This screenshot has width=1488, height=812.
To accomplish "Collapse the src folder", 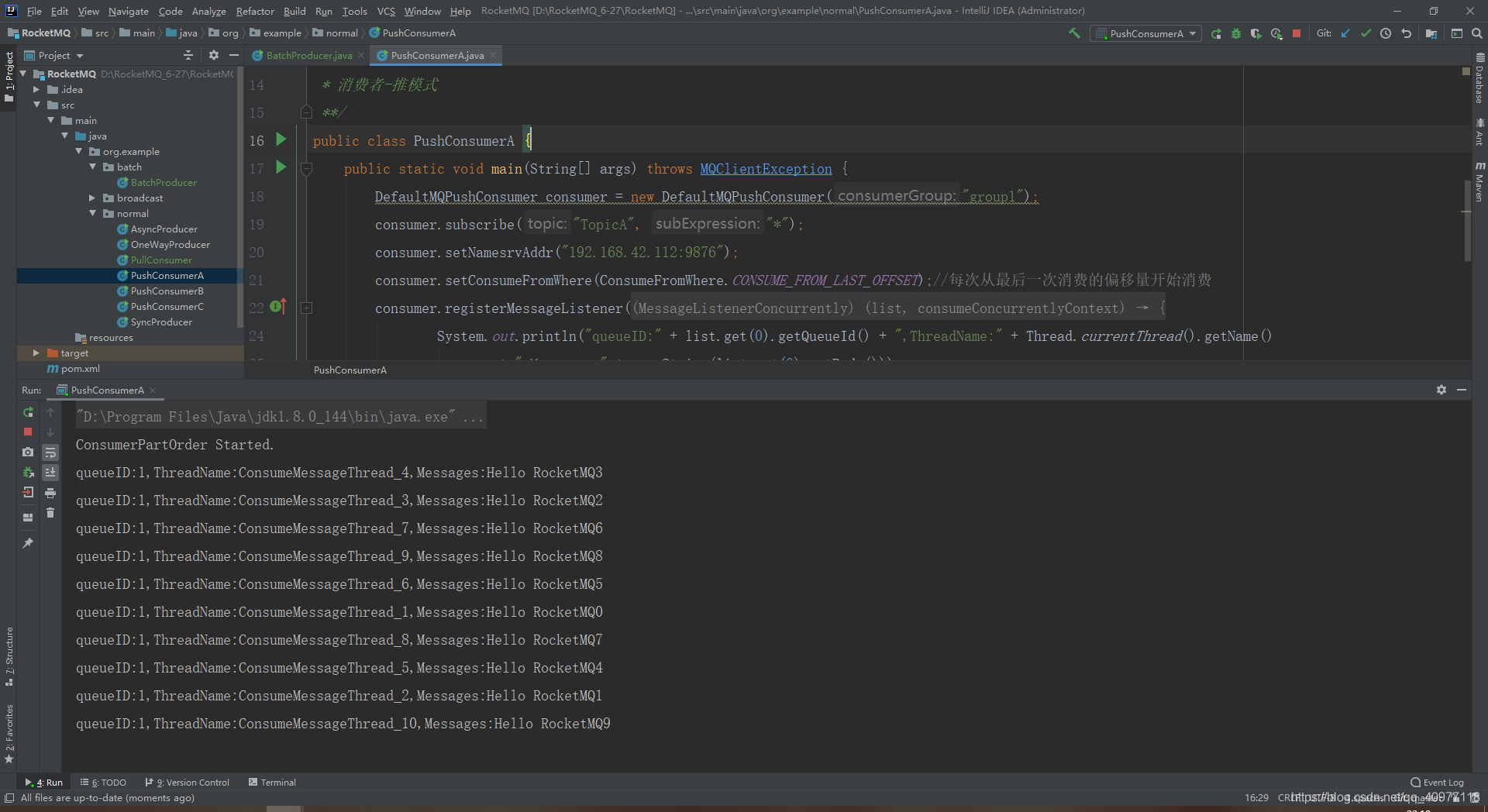I will (36, 105).
